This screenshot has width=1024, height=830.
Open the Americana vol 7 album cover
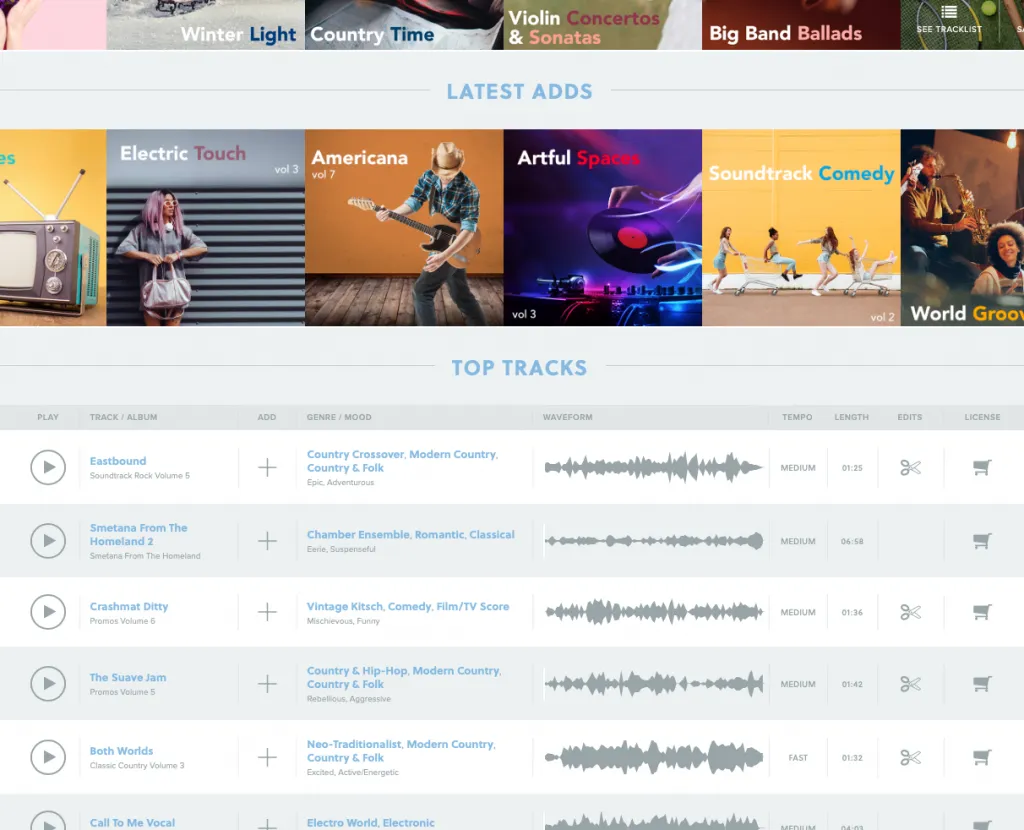tap(404, 227)
